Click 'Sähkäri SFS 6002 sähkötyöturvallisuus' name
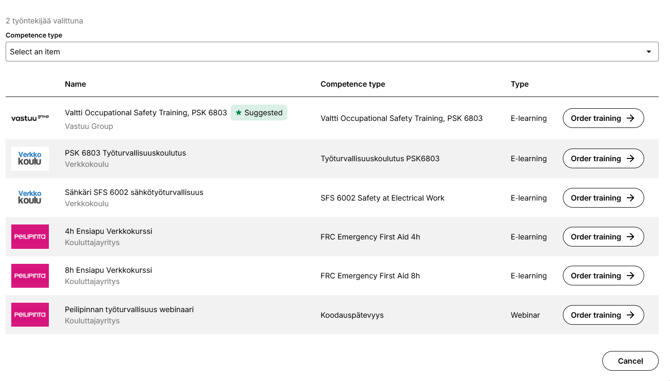Viewport: 670px width, 381px height. click(134, 192)
